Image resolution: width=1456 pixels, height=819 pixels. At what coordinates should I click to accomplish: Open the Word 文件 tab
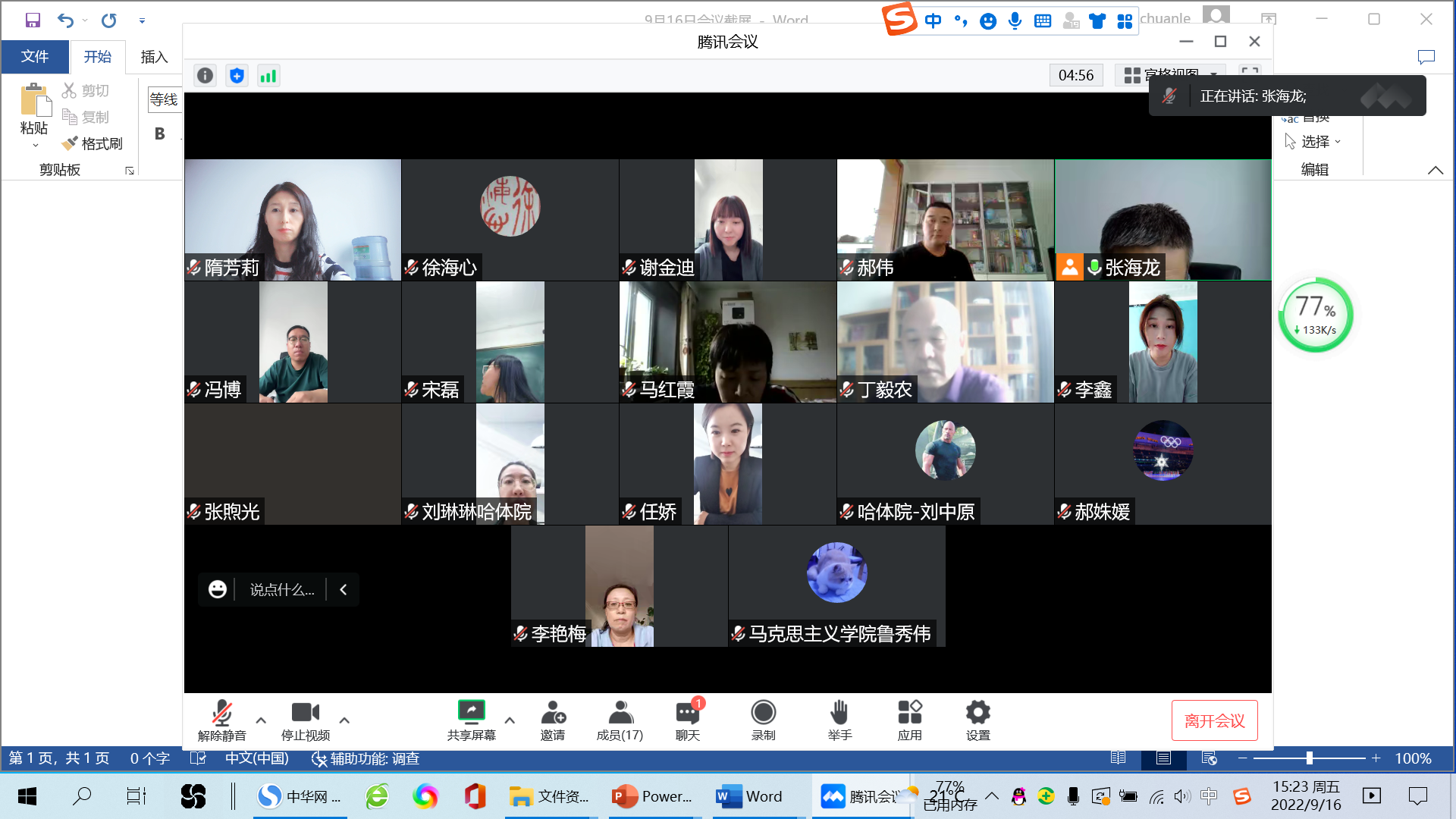[x=35, y=57]
